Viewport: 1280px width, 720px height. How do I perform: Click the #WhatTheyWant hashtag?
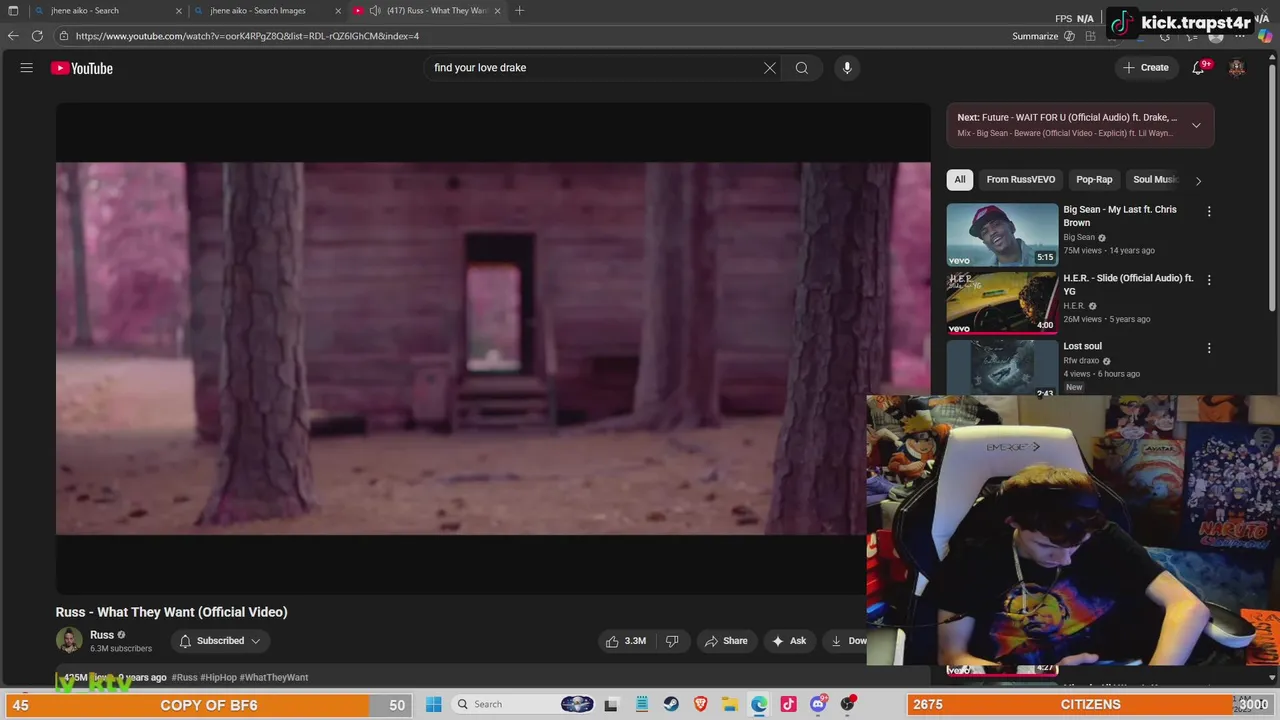click(274, 678)
